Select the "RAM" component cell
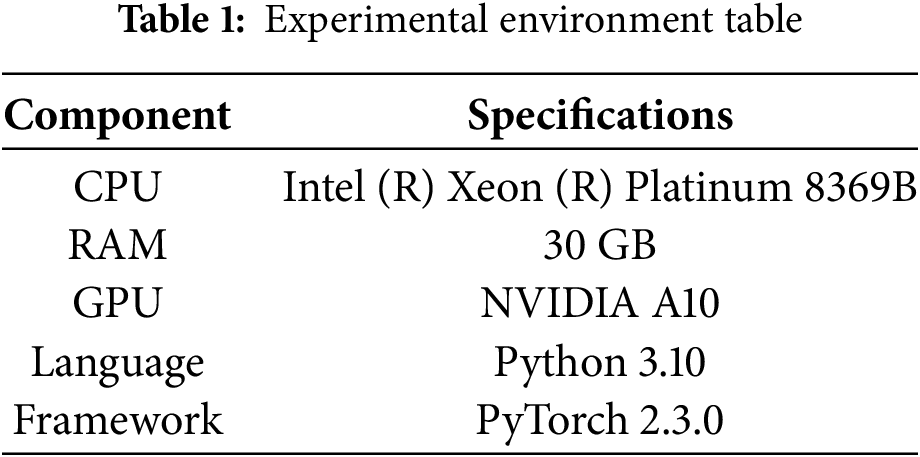The image size is (920, 457). 118,245
